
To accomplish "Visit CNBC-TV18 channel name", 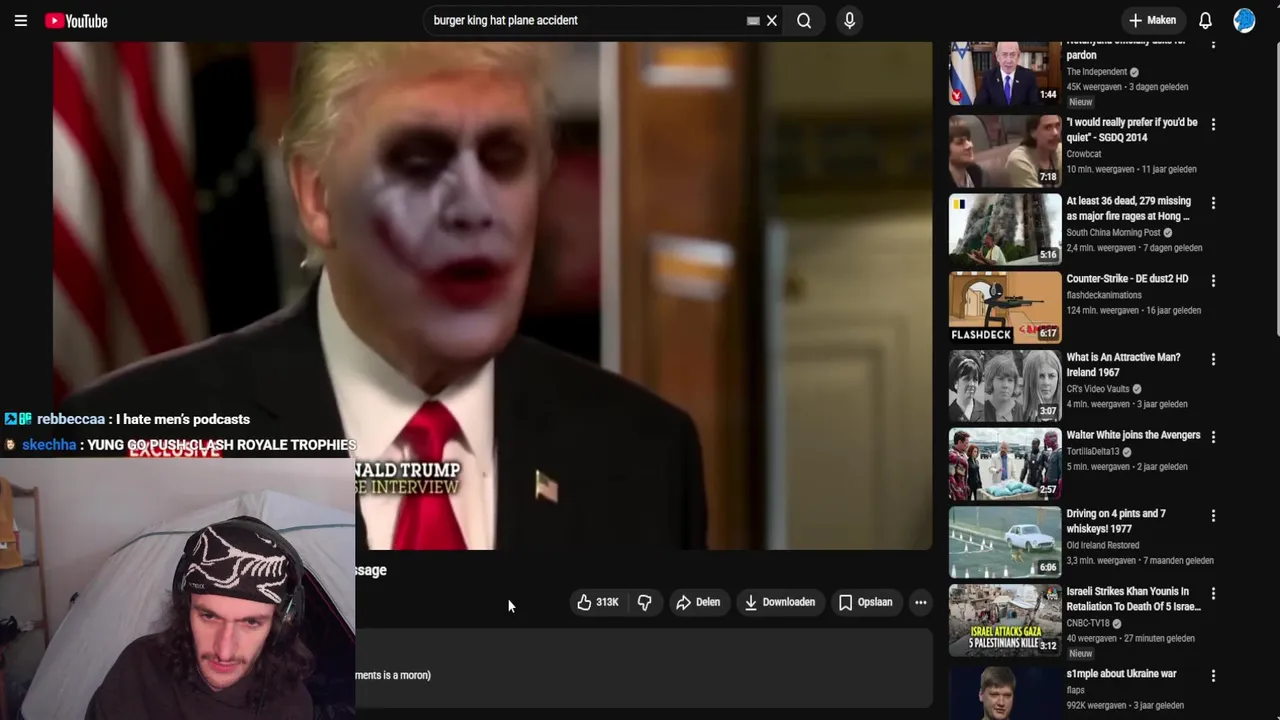I will [x=1089, y=623].
